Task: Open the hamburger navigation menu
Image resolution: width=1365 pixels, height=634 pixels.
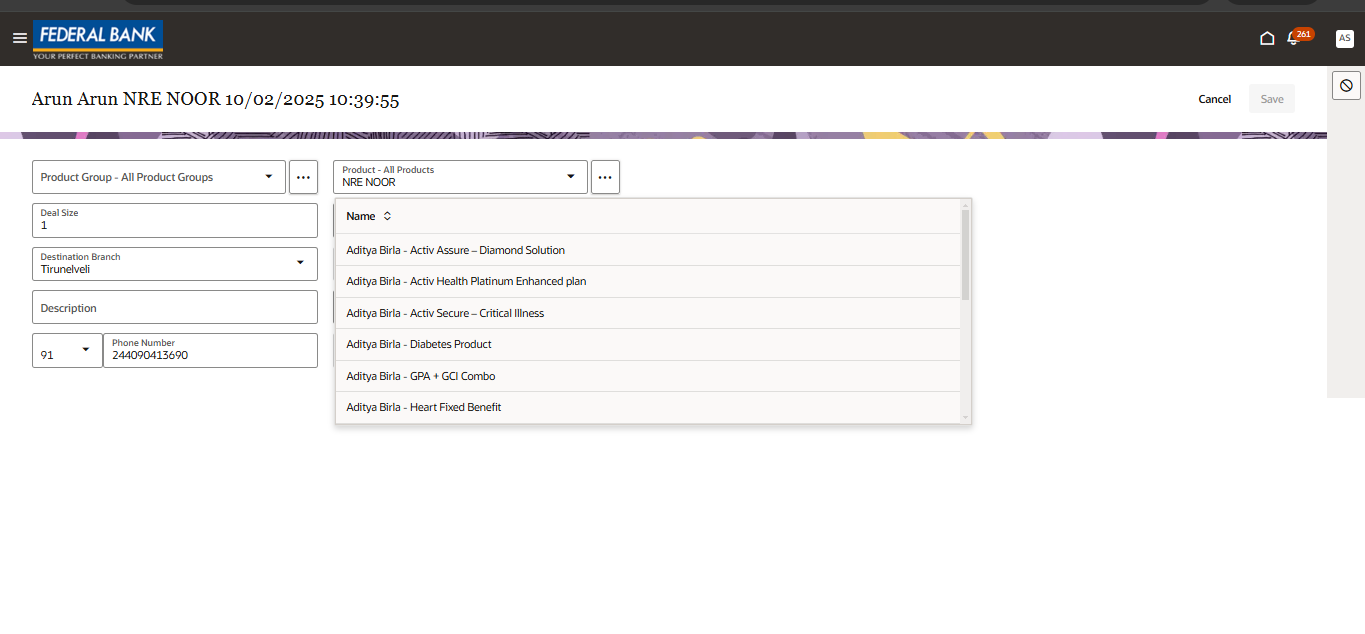Action: 19,38
